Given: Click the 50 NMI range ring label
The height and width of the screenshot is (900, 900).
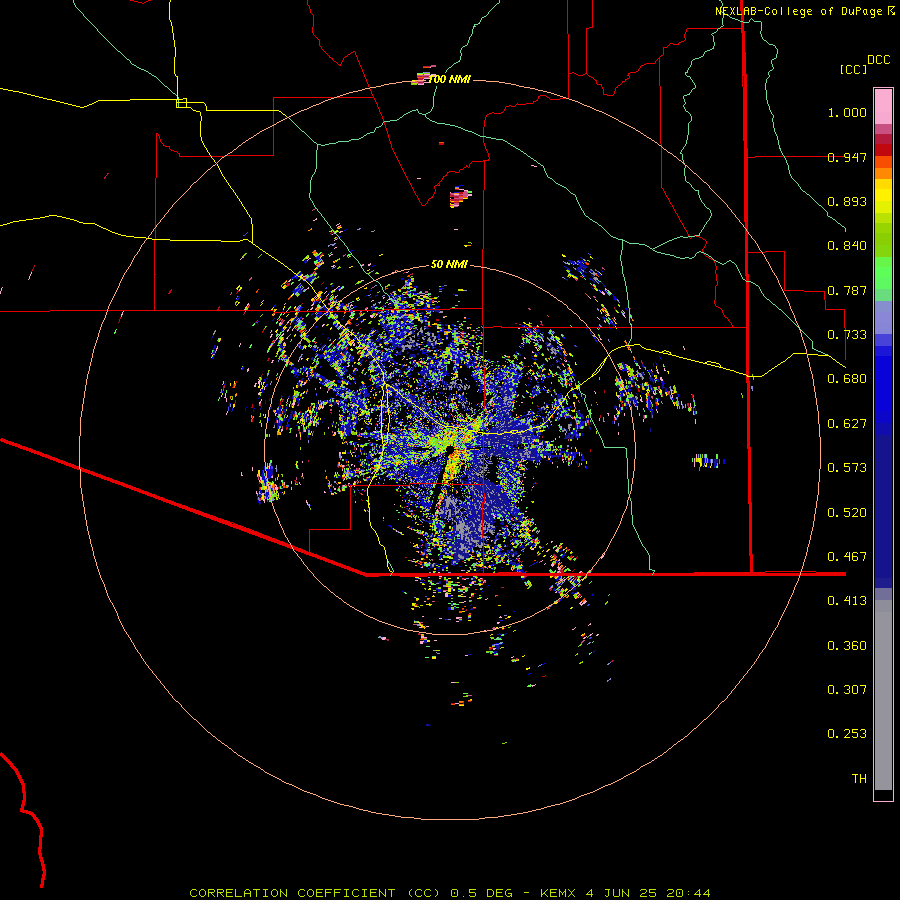Looking at the screenshot, I should click(x=449, y=264).
